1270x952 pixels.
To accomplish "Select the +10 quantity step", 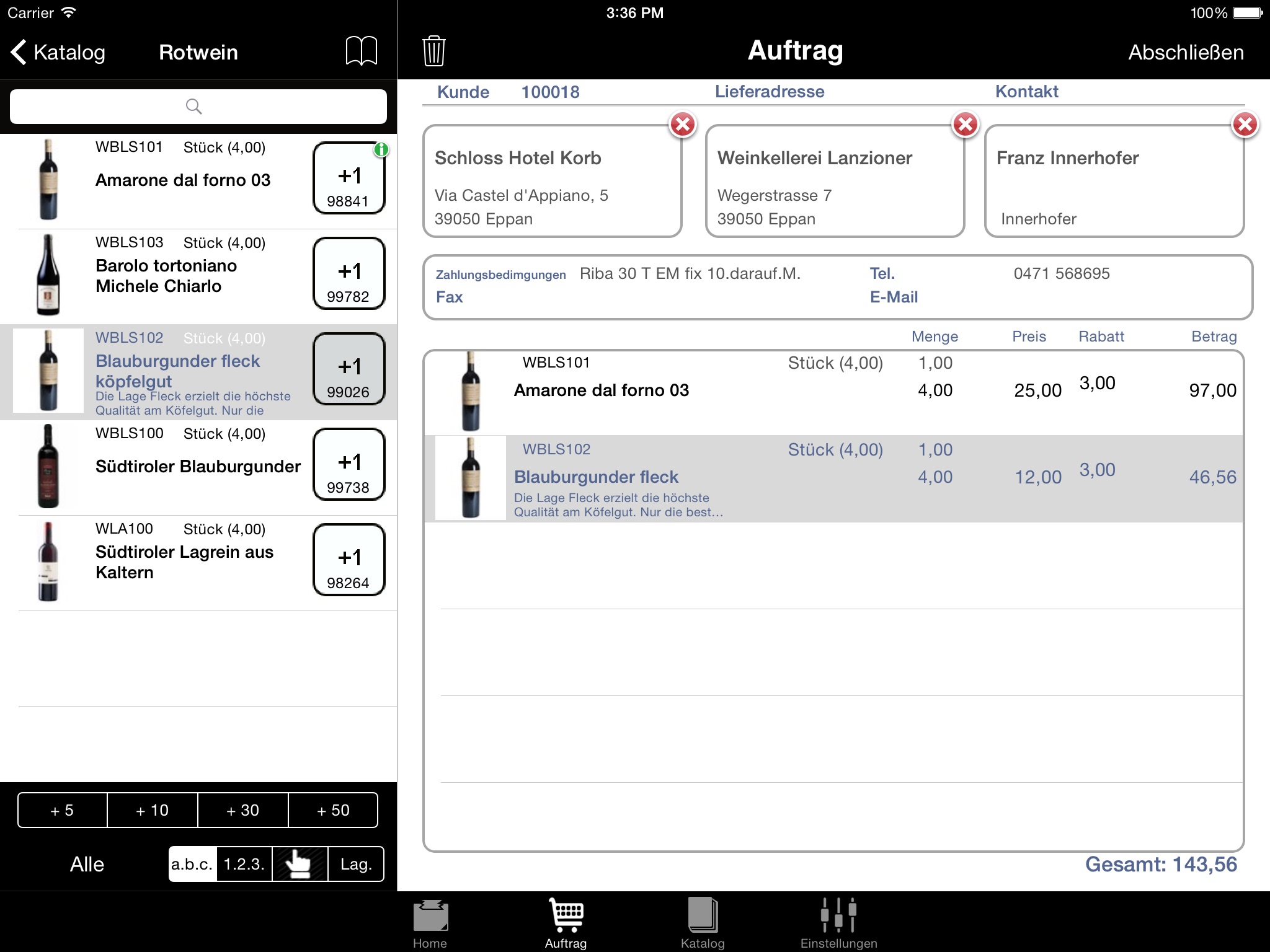I will [153, 810].
